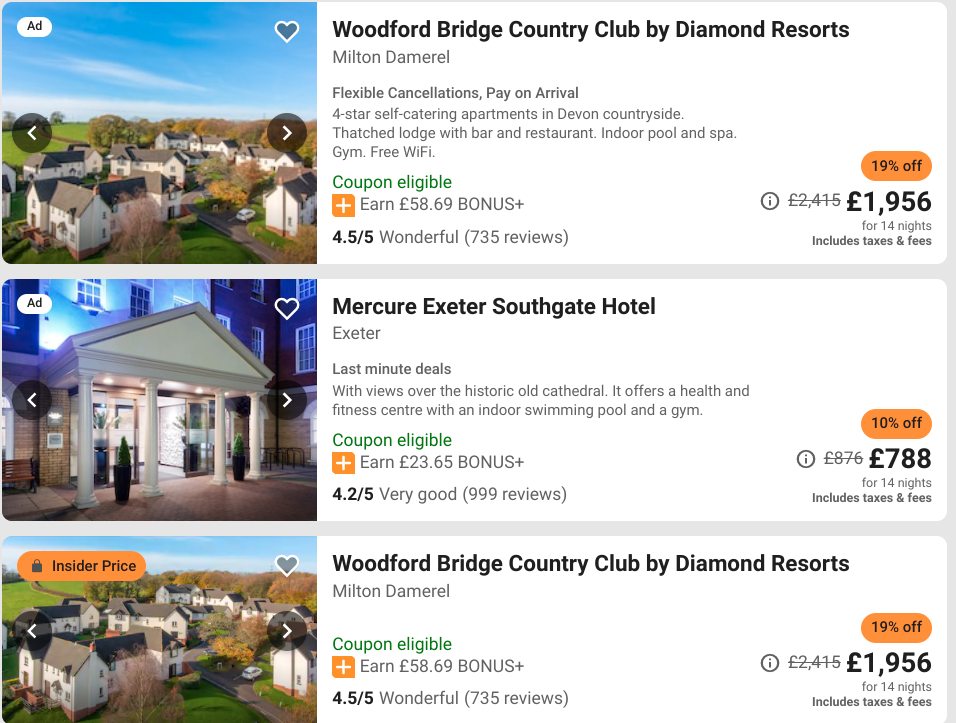Click the Insider Price badge

pyautogui.click(x=82, y=566)
